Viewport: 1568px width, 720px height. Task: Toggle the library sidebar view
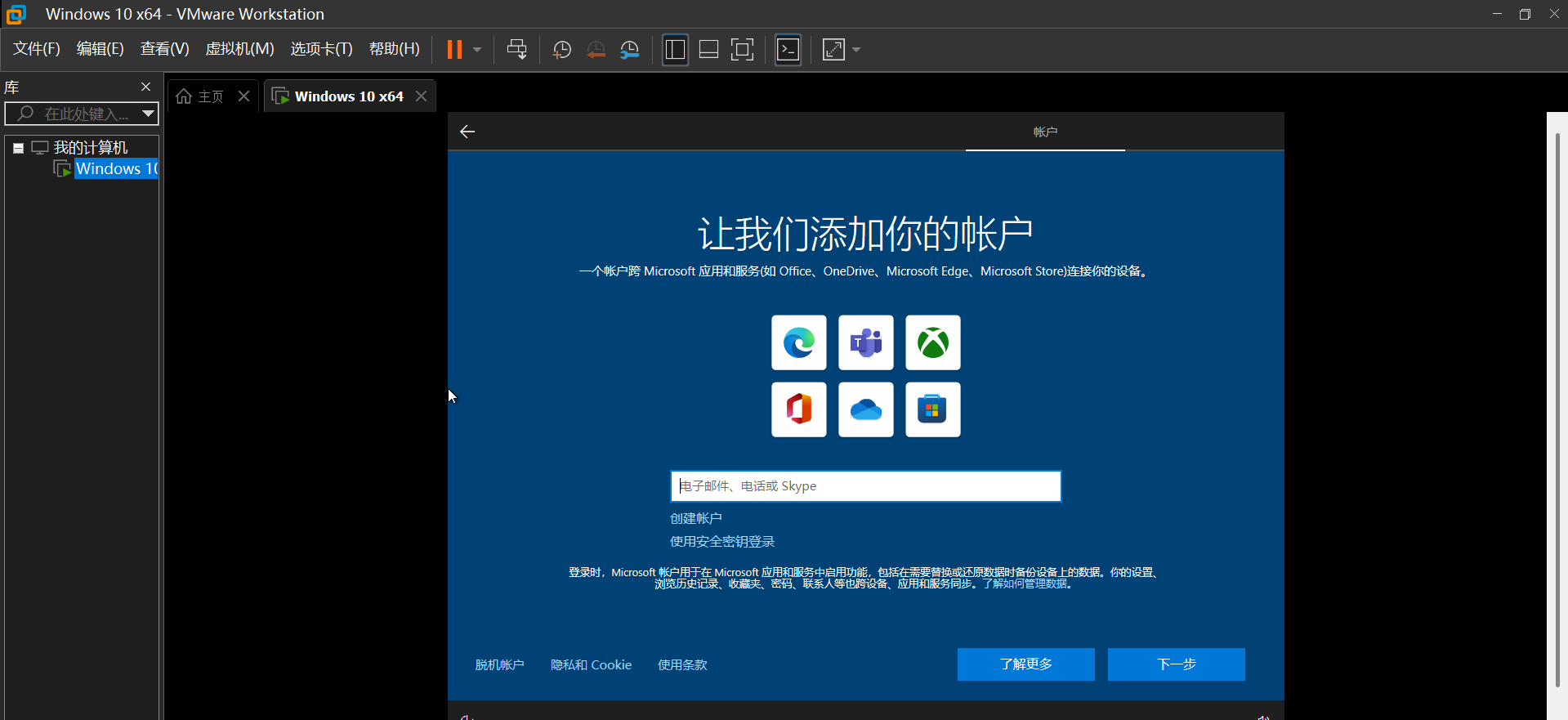(675, 50)
